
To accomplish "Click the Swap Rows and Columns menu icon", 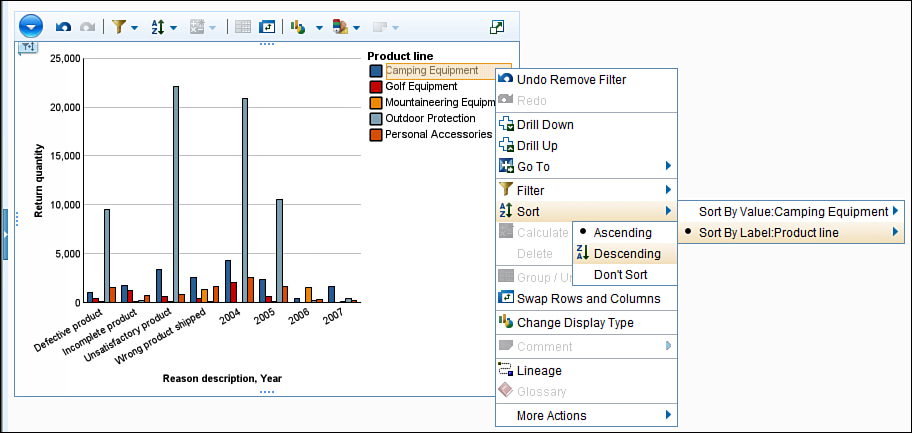I will click(507, 298).
